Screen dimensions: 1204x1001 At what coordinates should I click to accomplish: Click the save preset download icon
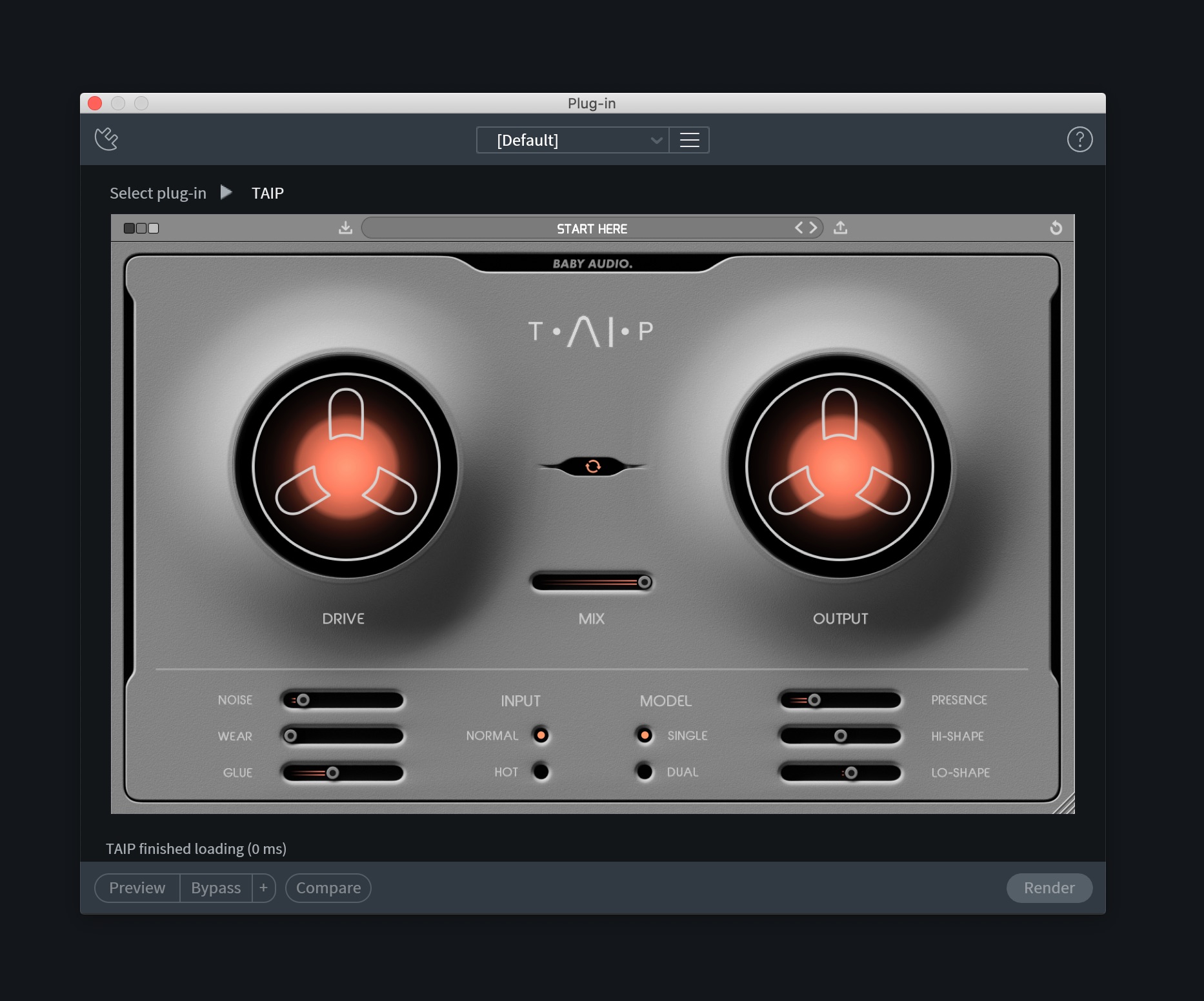346,228
